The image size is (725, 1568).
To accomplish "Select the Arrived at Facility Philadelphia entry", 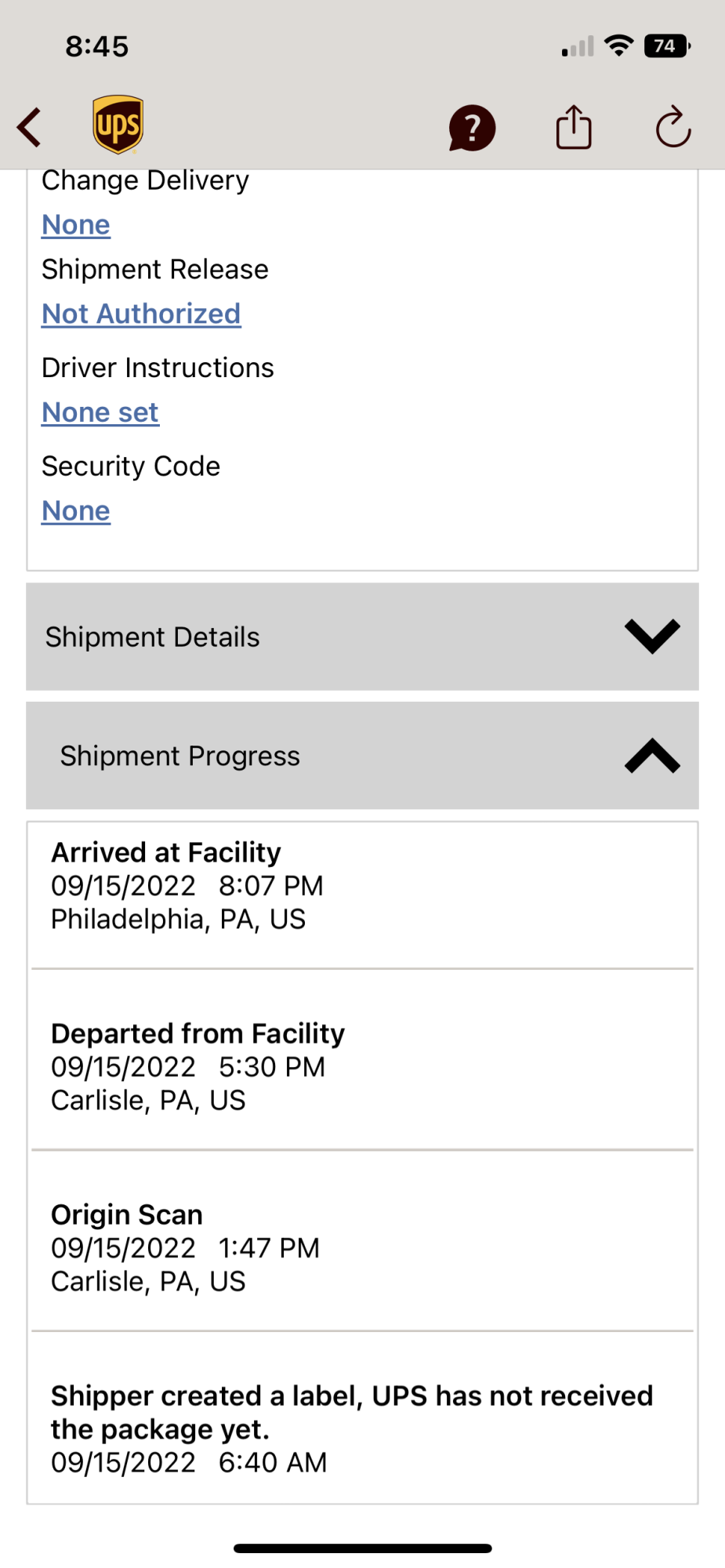I will click(x=362, y=886).
